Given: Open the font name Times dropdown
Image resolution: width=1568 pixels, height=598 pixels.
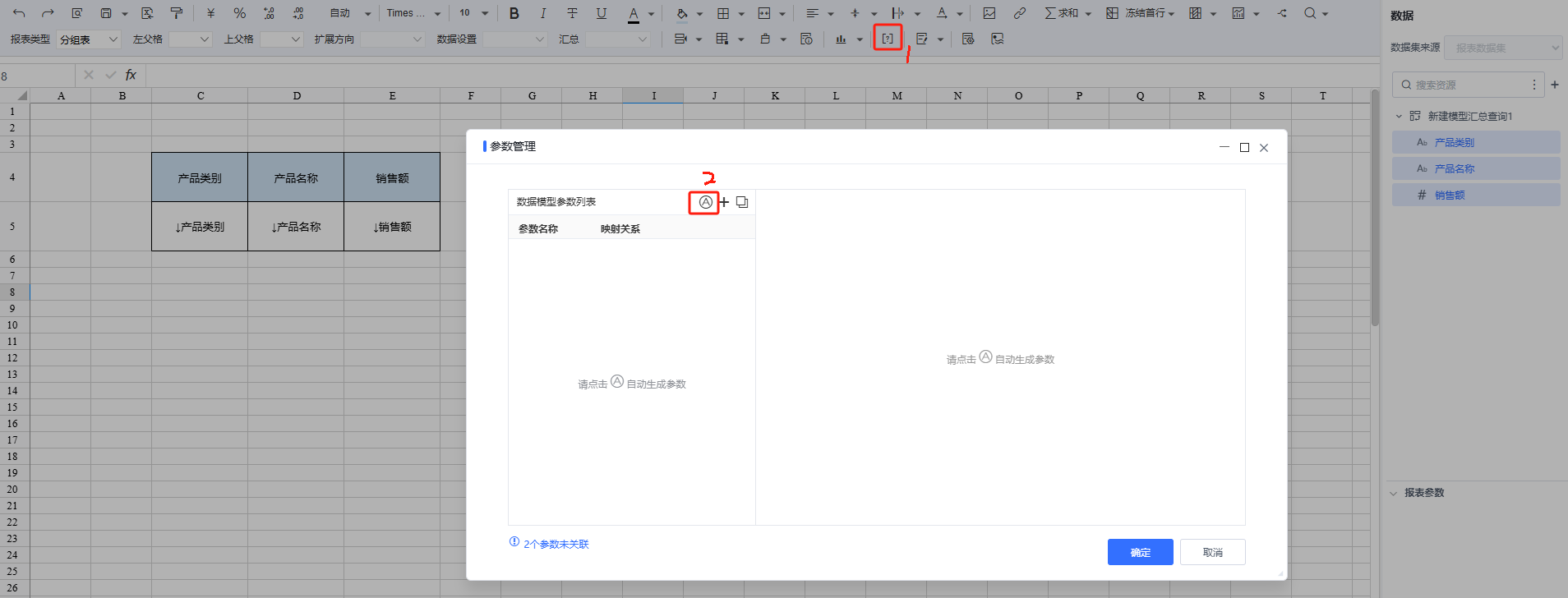Looking at the screenshot, I should click(413, 13).
